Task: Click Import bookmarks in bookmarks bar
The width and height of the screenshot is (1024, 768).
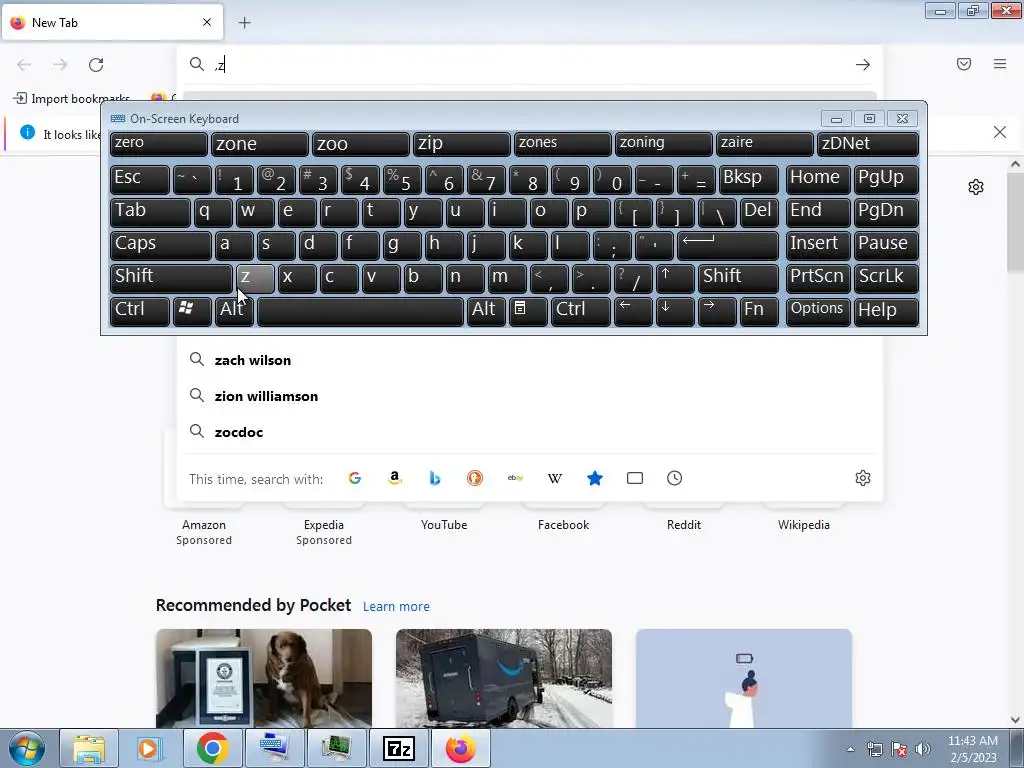Action: tap(72, 99)
